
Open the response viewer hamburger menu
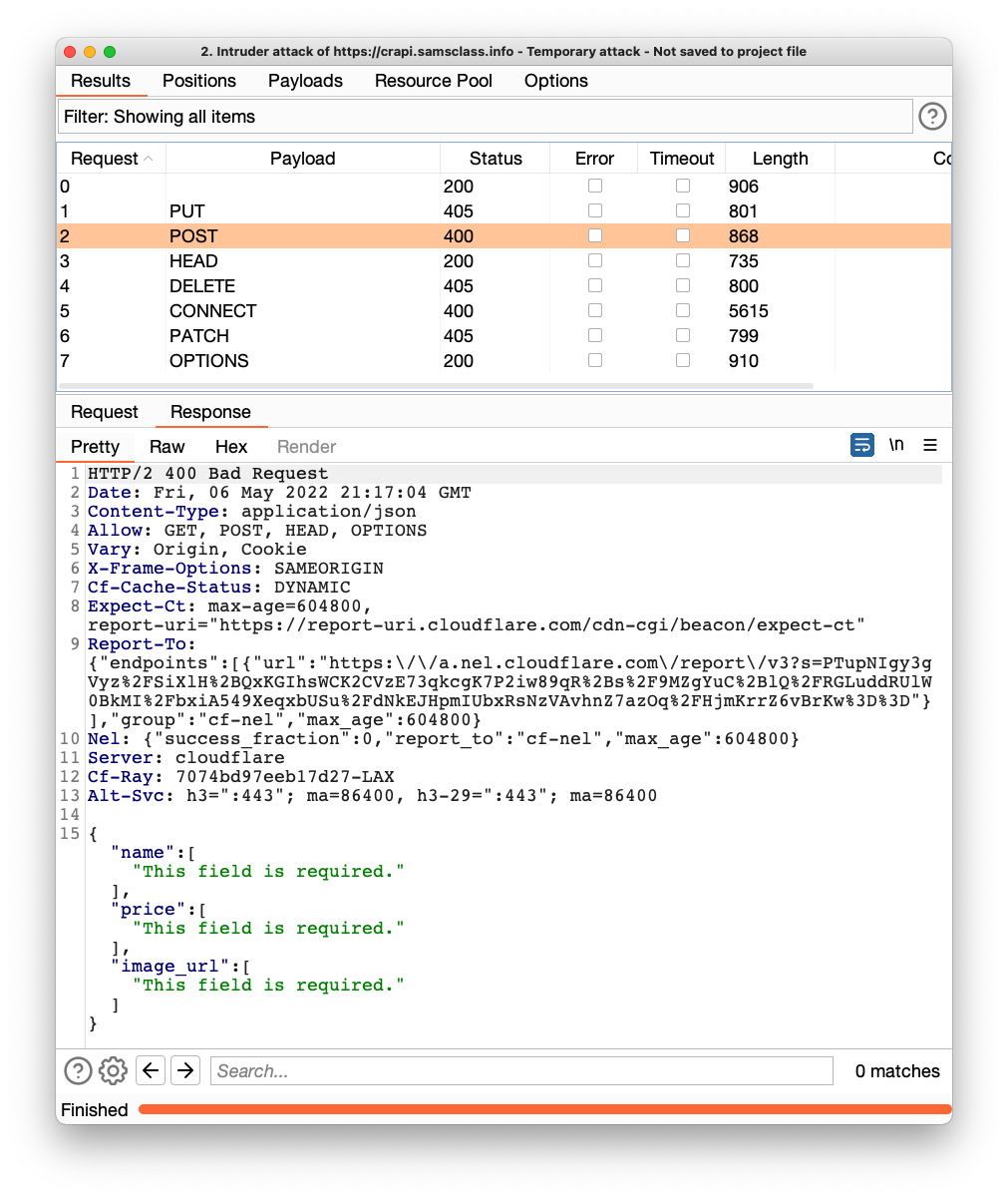coord(930,445)
